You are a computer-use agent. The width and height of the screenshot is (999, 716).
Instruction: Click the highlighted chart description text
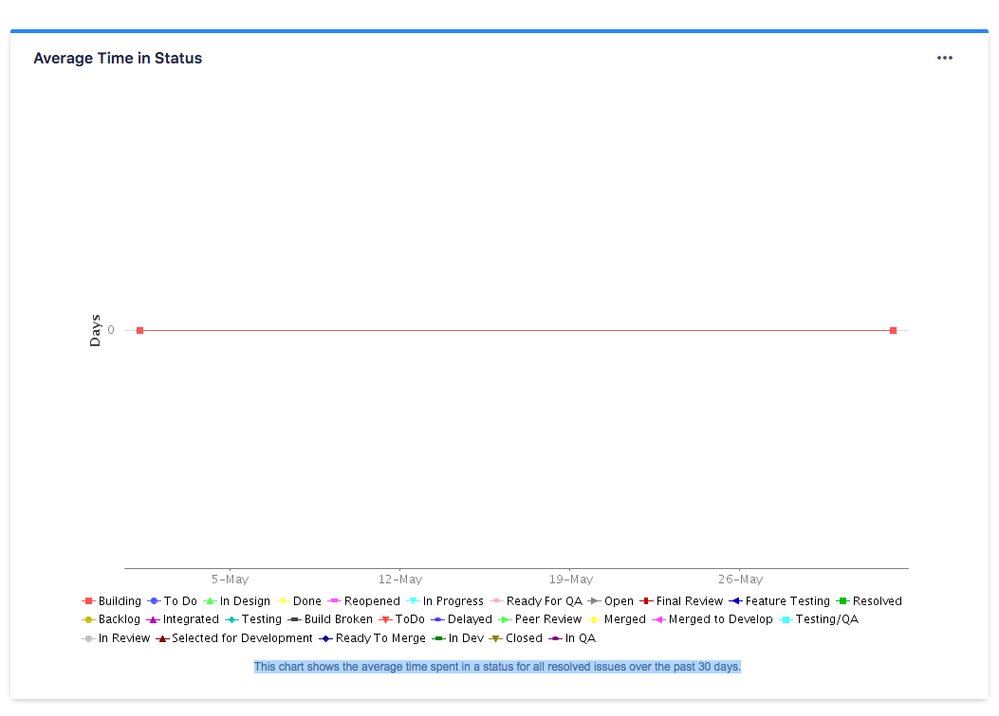click(x=497, y=667)
